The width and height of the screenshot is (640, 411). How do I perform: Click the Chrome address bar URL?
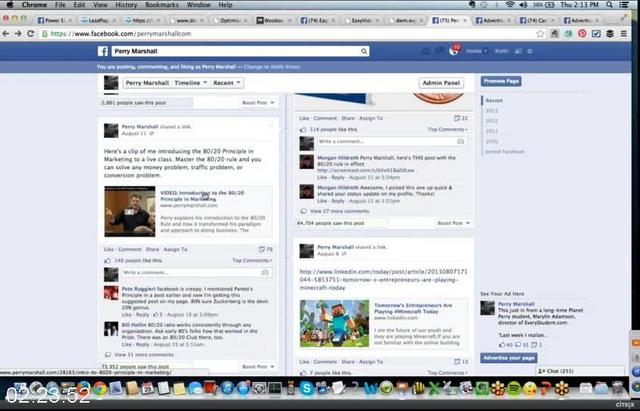tap(120, 34)
